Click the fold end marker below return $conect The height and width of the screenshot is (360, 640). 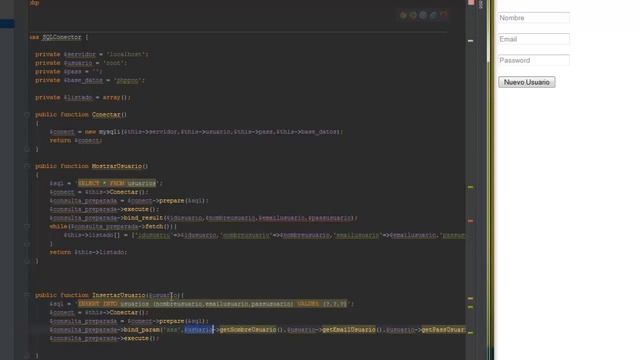27,149
